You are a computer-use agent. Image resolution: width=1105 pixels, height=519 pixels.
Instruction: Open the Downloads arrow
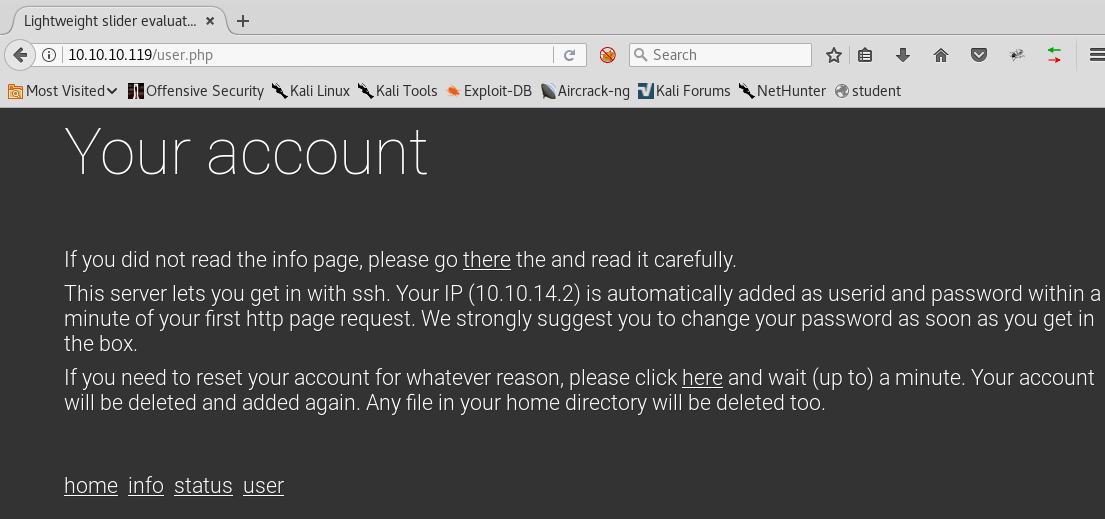pyautogui.click(x=902, y=55)
